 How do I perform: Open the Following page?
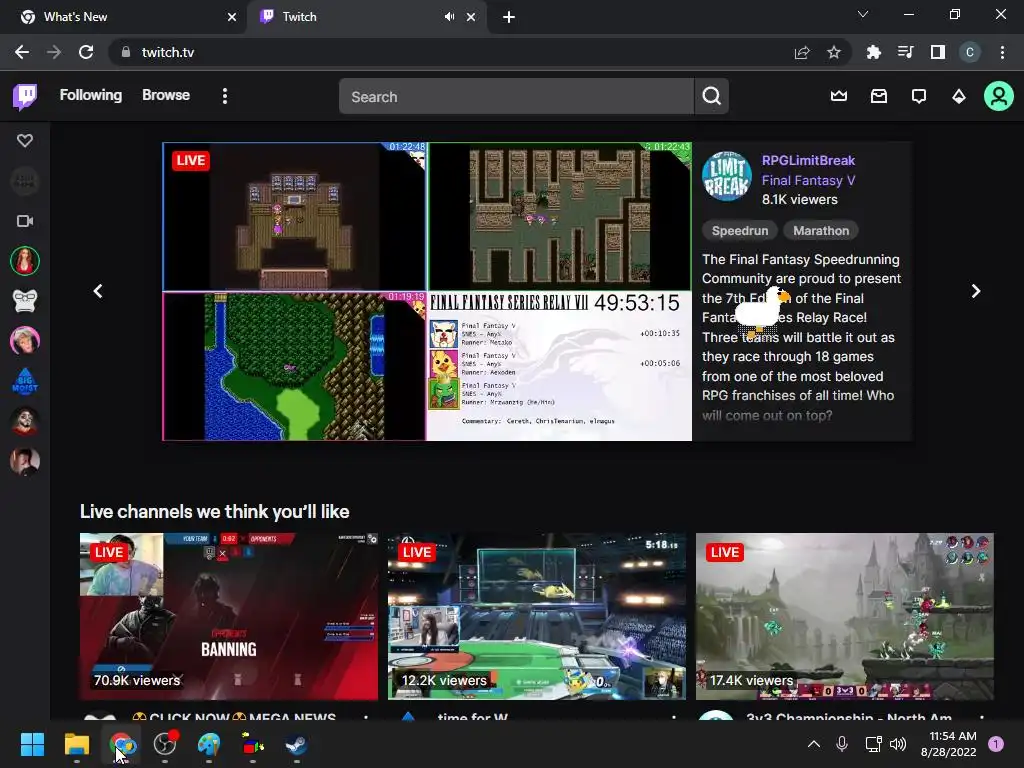click(91, 95)
